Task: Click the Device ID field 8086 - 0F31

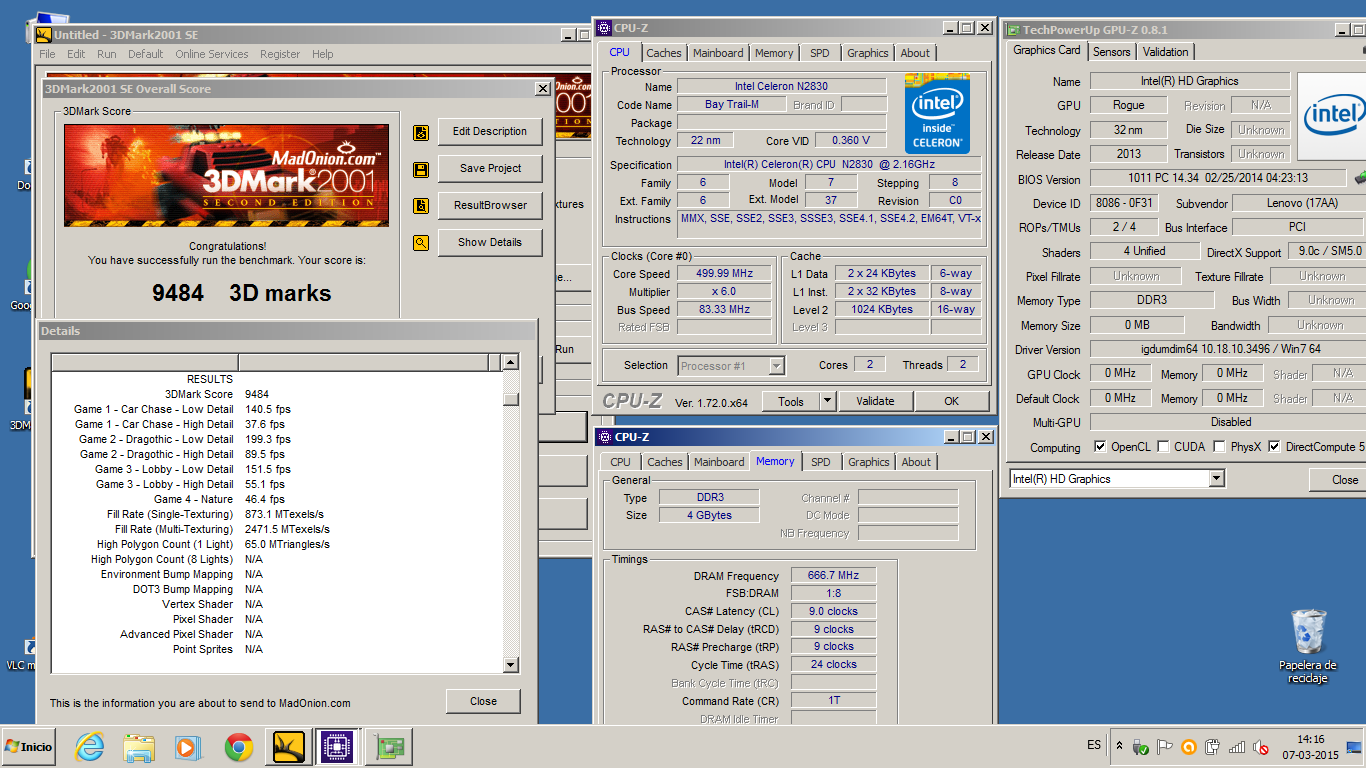Action: 1124,203
